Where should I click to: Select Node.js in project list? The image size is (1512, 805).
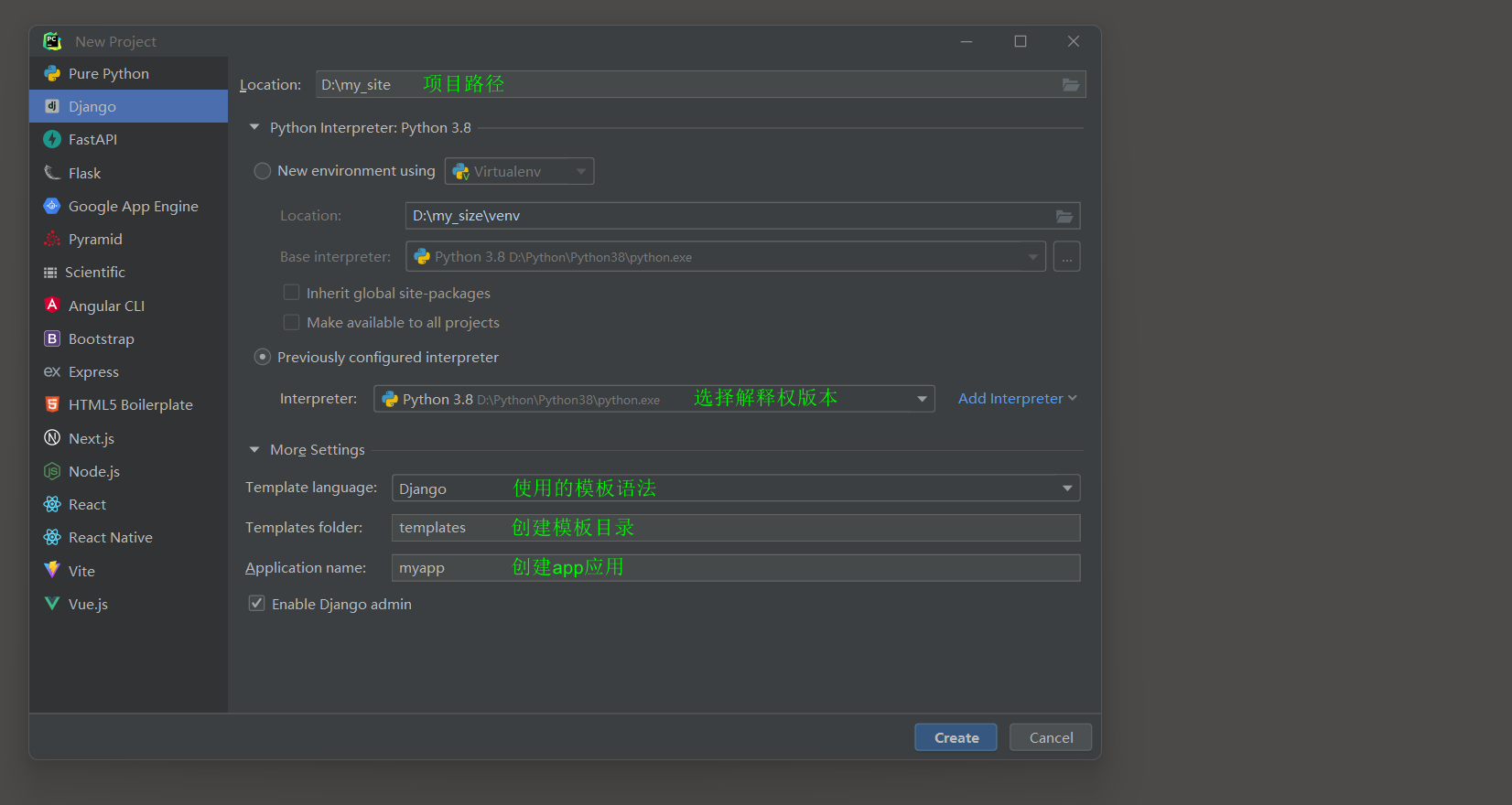click(129, 471)
